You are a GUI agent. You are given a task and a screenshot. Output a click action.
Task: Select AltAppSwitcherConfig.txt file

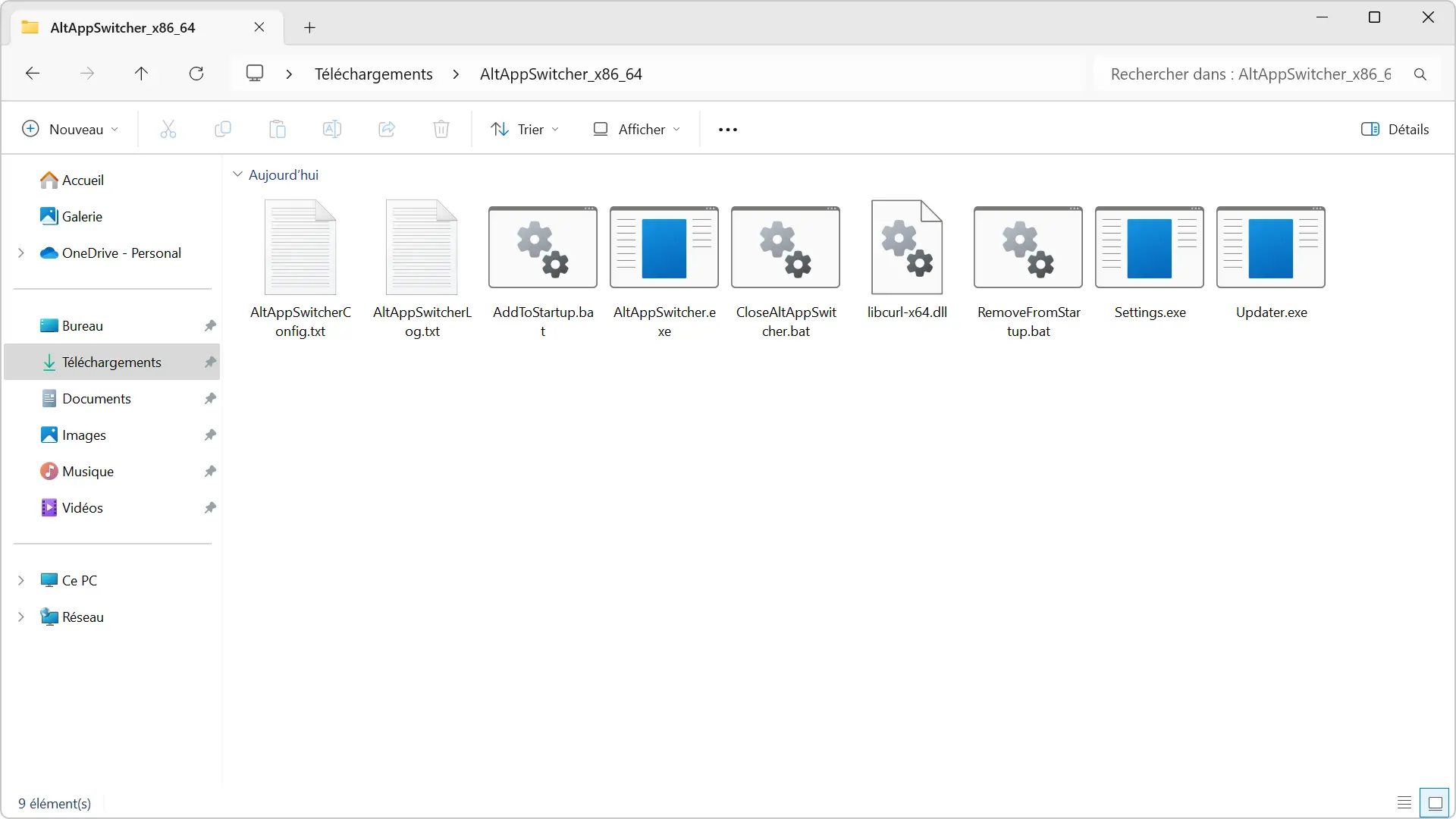(300, 268)
